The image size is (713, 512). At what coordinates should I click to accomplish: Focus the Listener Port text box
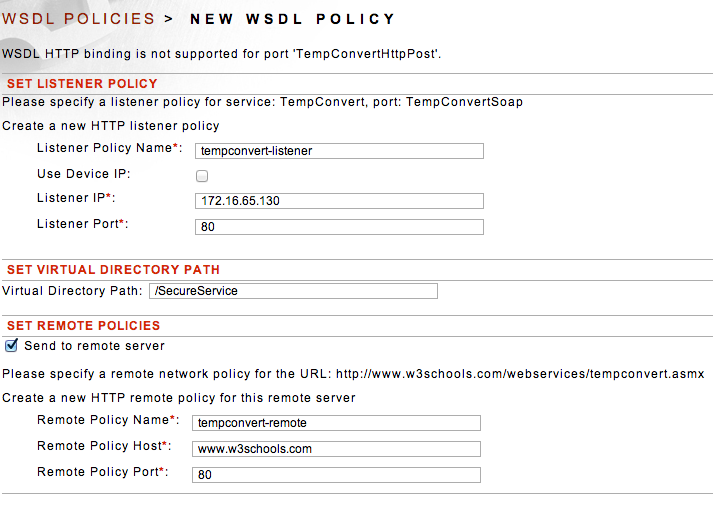click(339, 227)
